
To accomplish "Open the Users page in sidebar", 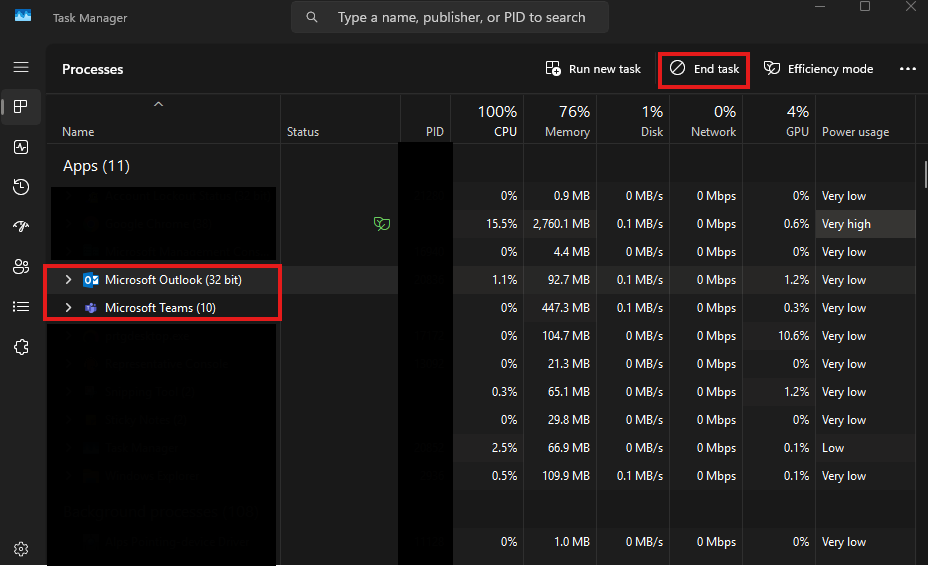I will tap(21, 266).
